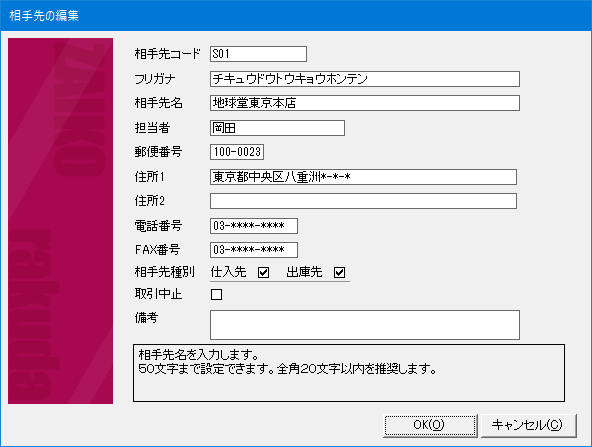592x447 pixels.
Task: Enable the 取引中止 checkbox
Action: (x=216, y=294)
